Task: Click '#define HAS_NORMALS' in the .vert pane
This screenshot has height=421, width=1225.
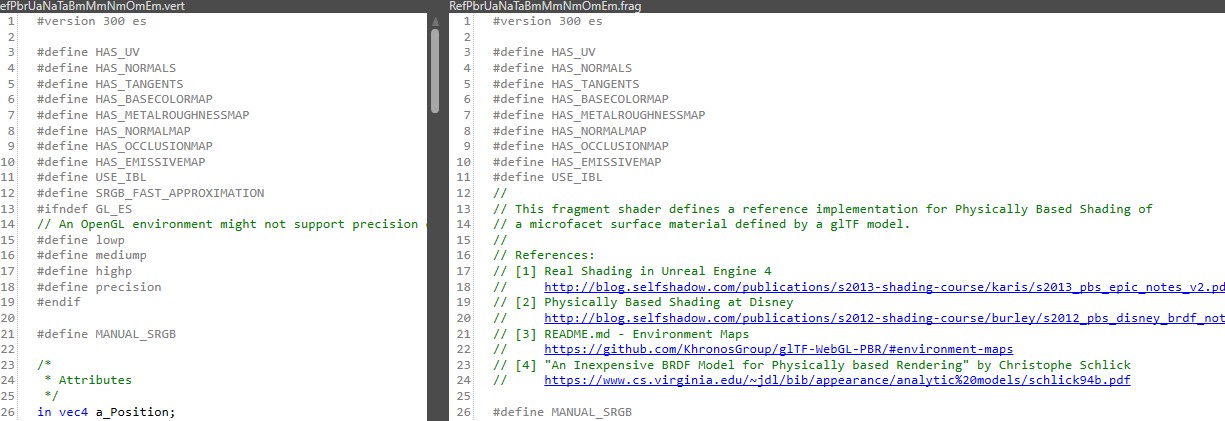Action: pos(106,68)
